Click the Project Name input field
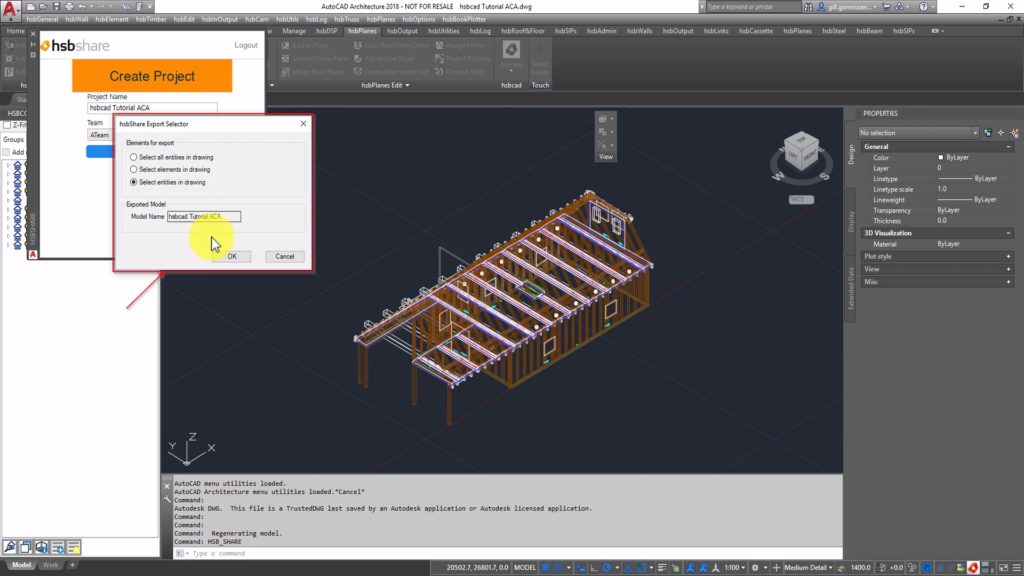This screenshot has height=576, width=1024. (x=152, y=108)
